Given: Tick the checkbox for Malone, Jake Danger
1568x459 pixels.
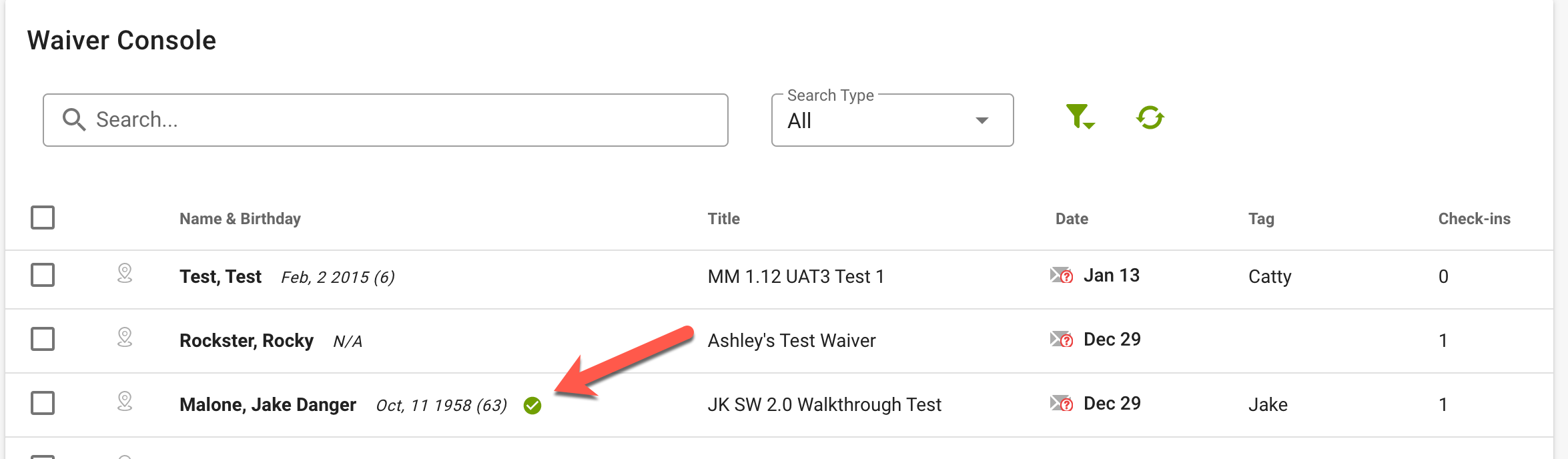Looking at the screenshot, I should [43, 403].
